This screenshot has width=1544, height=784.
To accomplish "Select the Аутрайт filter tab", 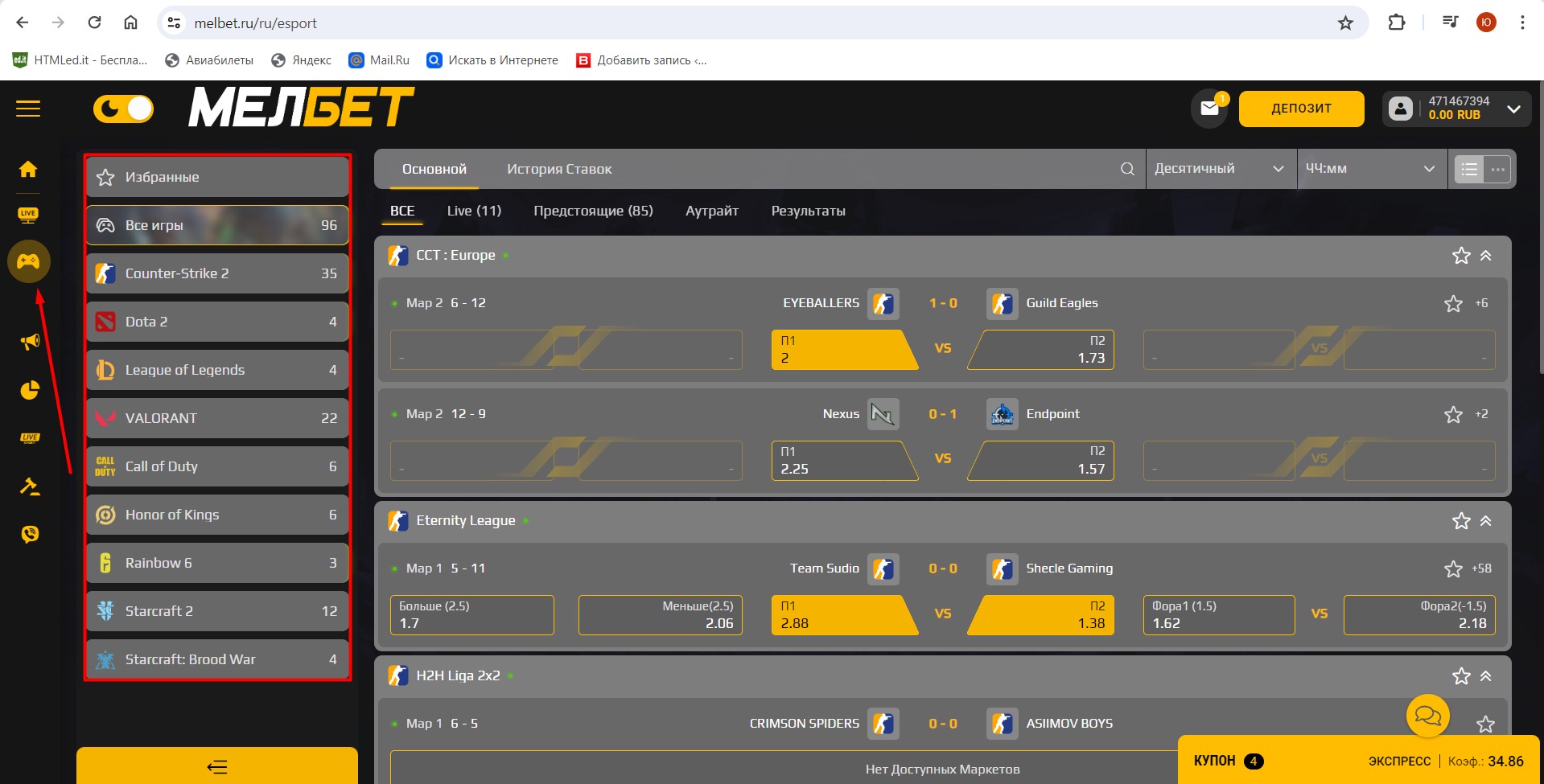I will (x=712, y=211).
